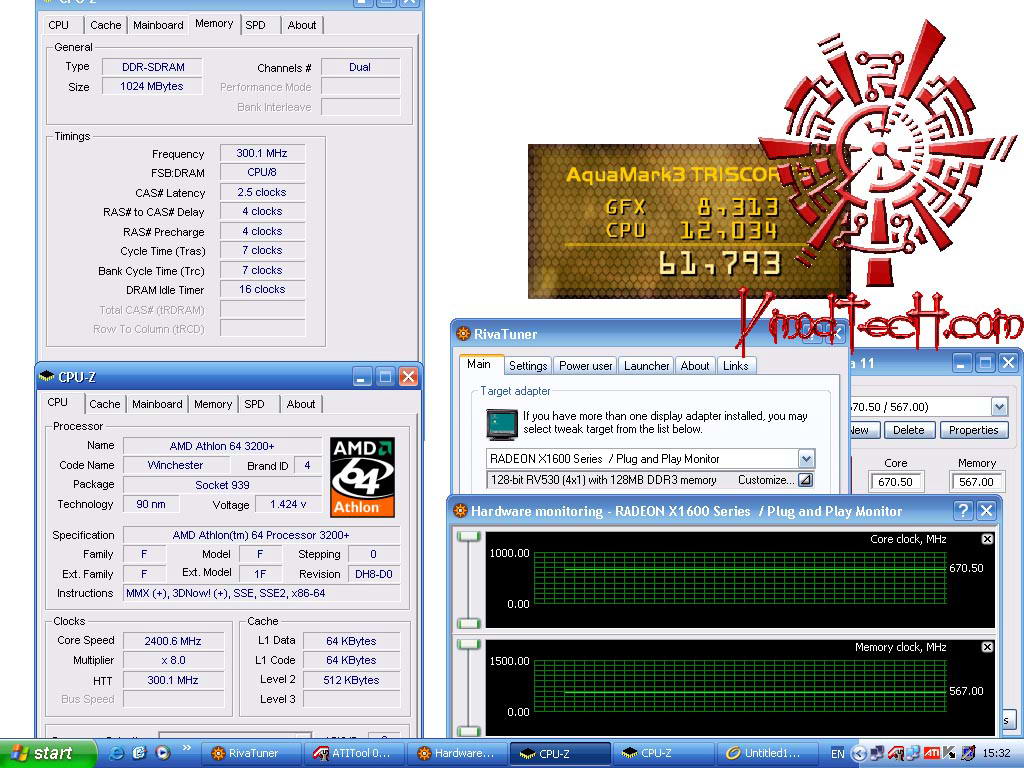
Task: Click memory Type value DDR-SDRAM
Action: coord(153,67)
